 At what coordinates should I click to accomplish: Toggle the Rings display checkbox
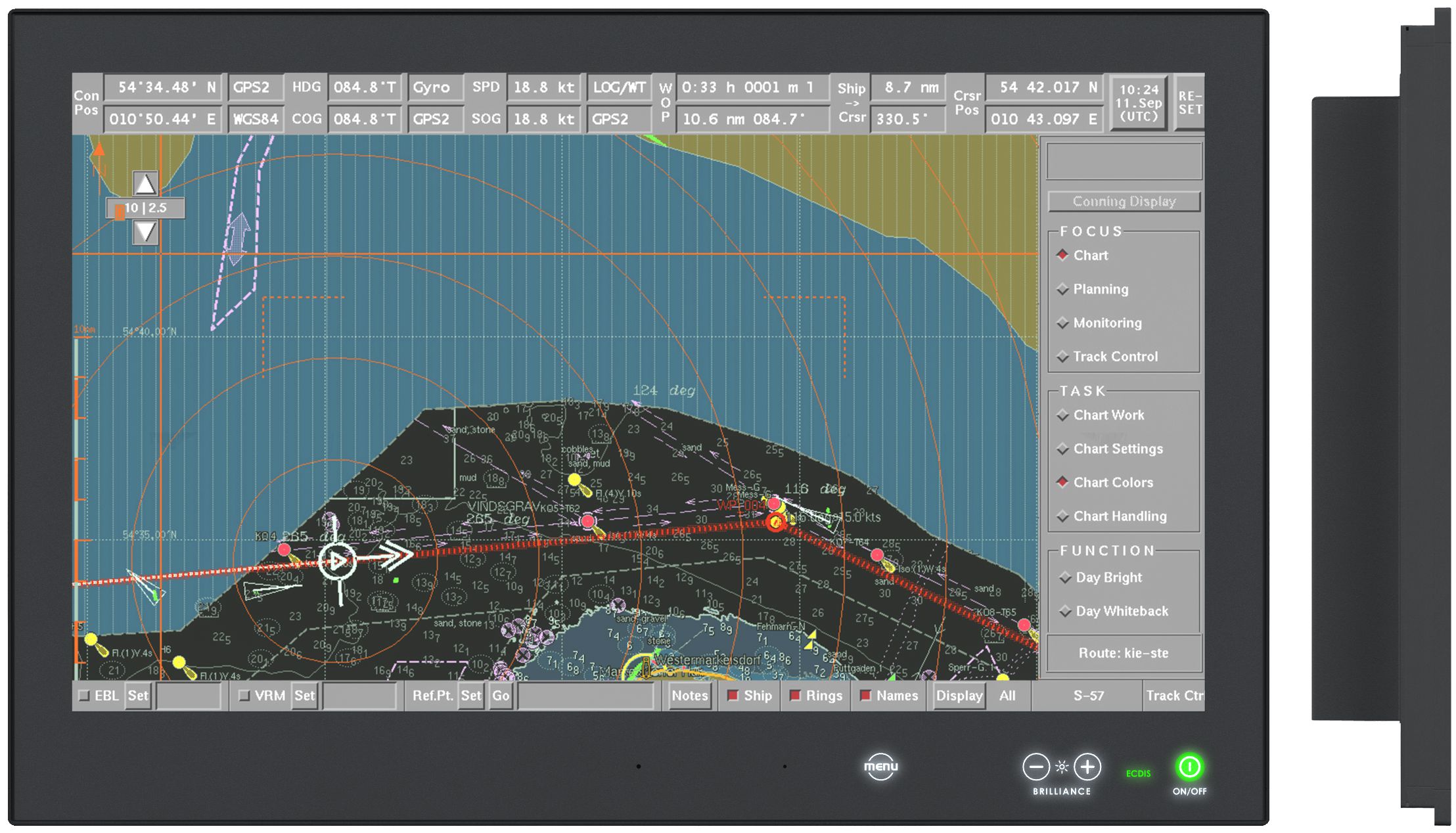(x=795, y=696)
